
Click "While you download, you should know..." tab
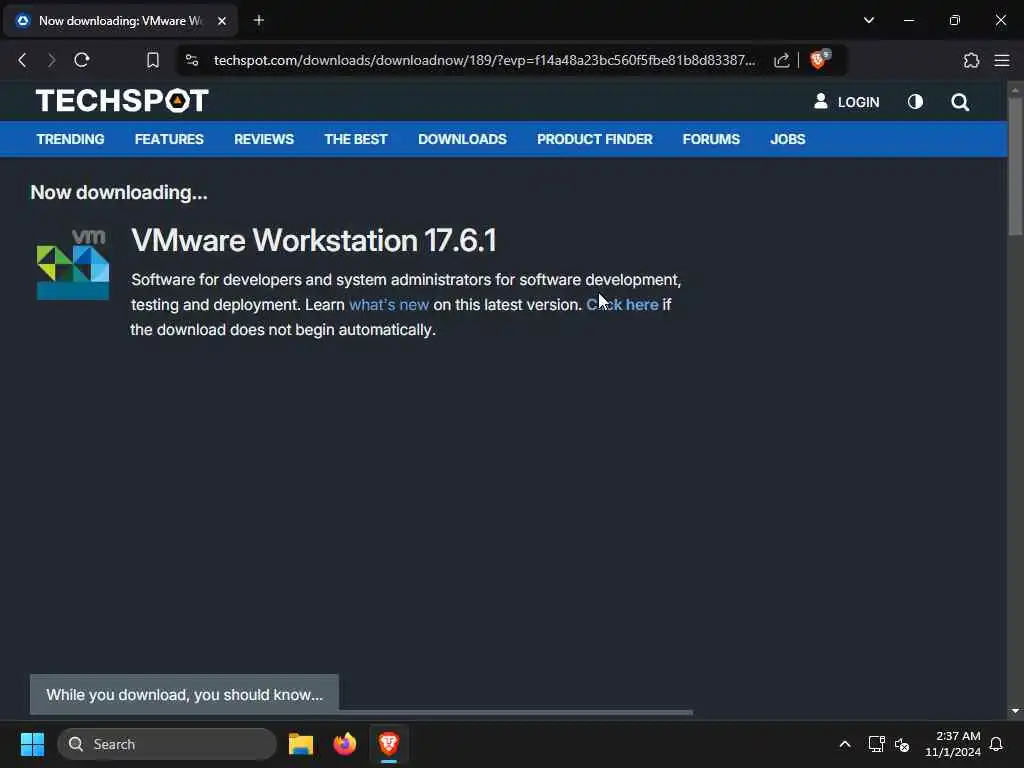[x=184, y=695]
